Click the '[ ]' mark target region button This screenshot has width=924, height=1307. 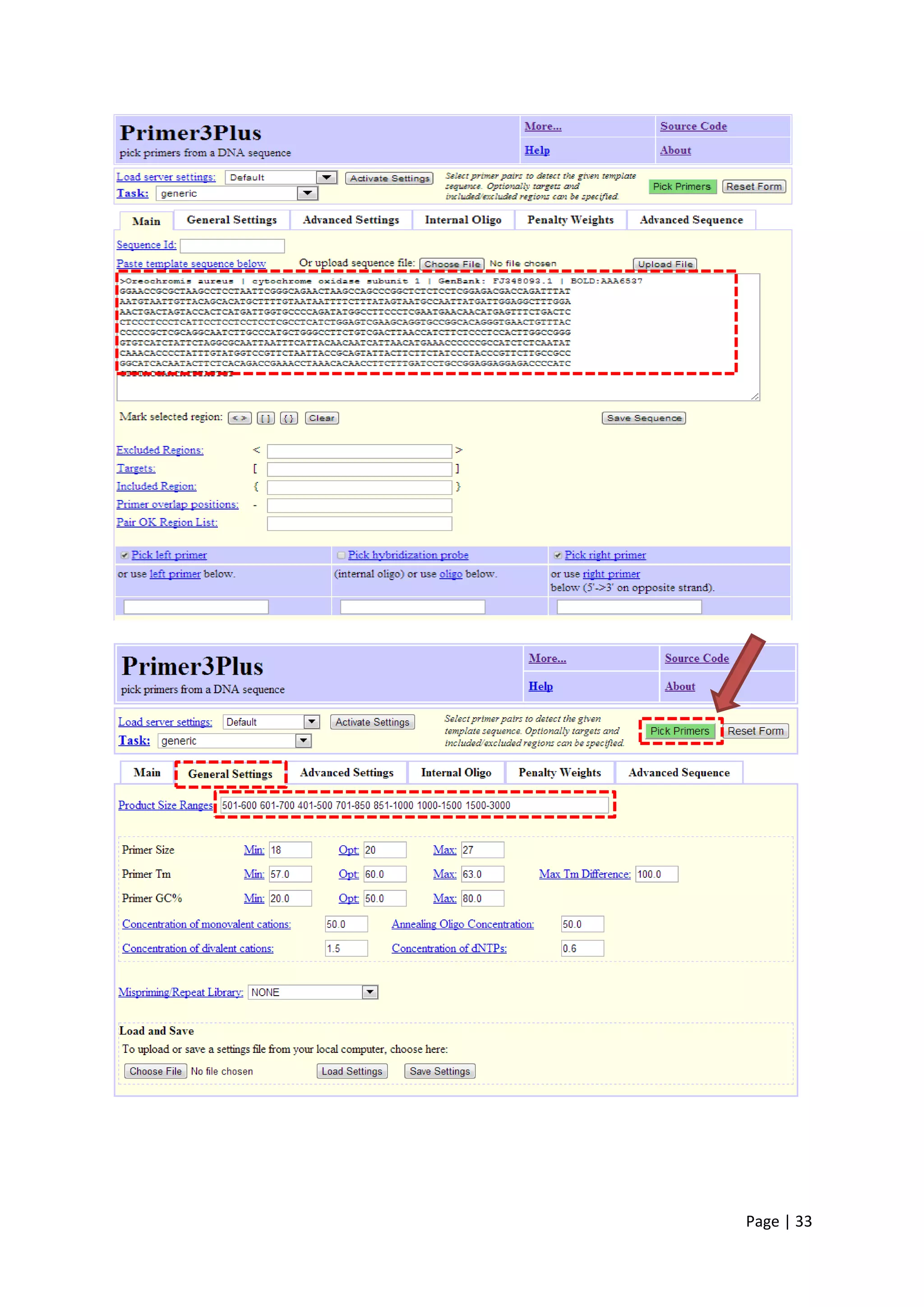pos(265,418)
